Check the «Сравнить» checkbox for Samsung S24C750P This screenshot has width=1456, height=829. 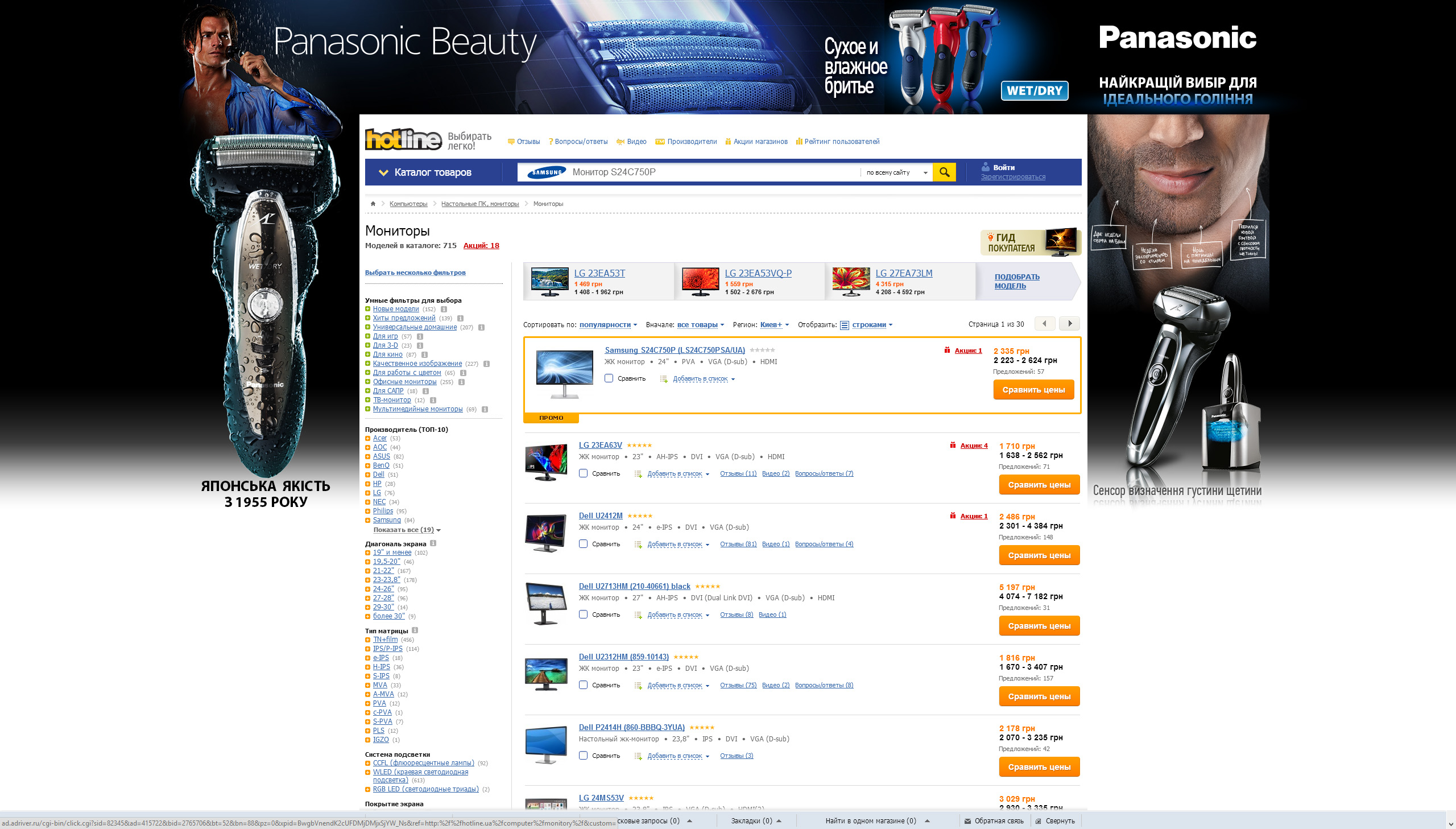point(609,377)
